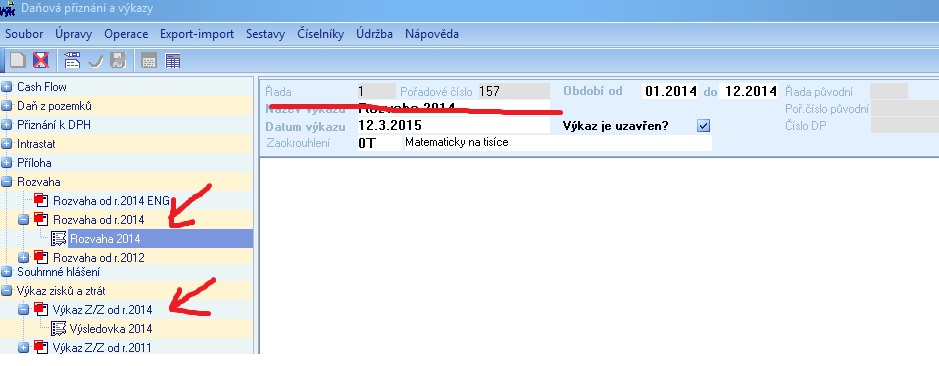Click the gray calculator toolbar icon
Image resolution: width=939 pixels, height=366 pixels.
pyautogui.click(x=148, y=61)
